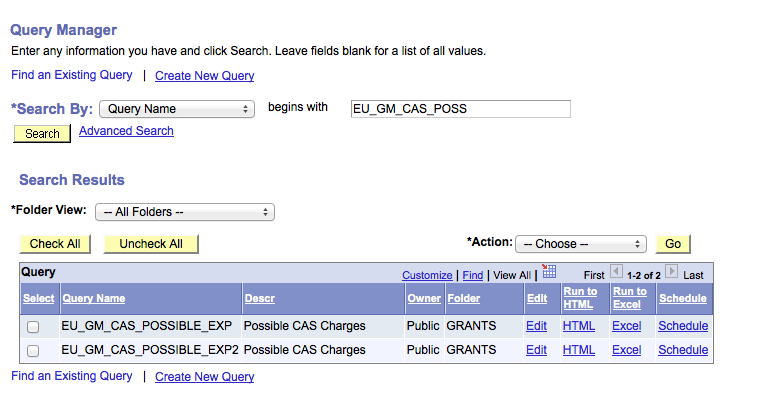The height and width of the screenshot is (395, 760).
Task: Edit the EU_GM_CAS_POSSIBLE_EXP2 query
Action: [x=537, y=350]
